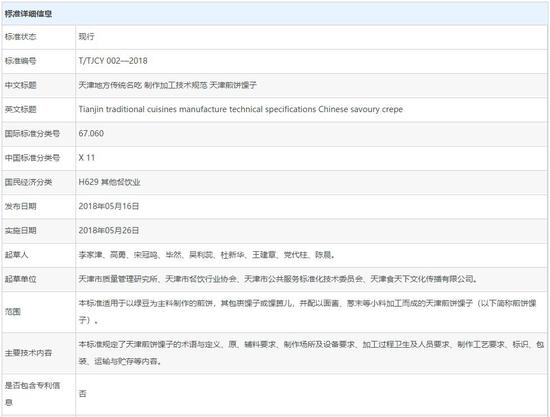Click the patent info value 否
Screen dimensions: 550x417
click(82, 394)
